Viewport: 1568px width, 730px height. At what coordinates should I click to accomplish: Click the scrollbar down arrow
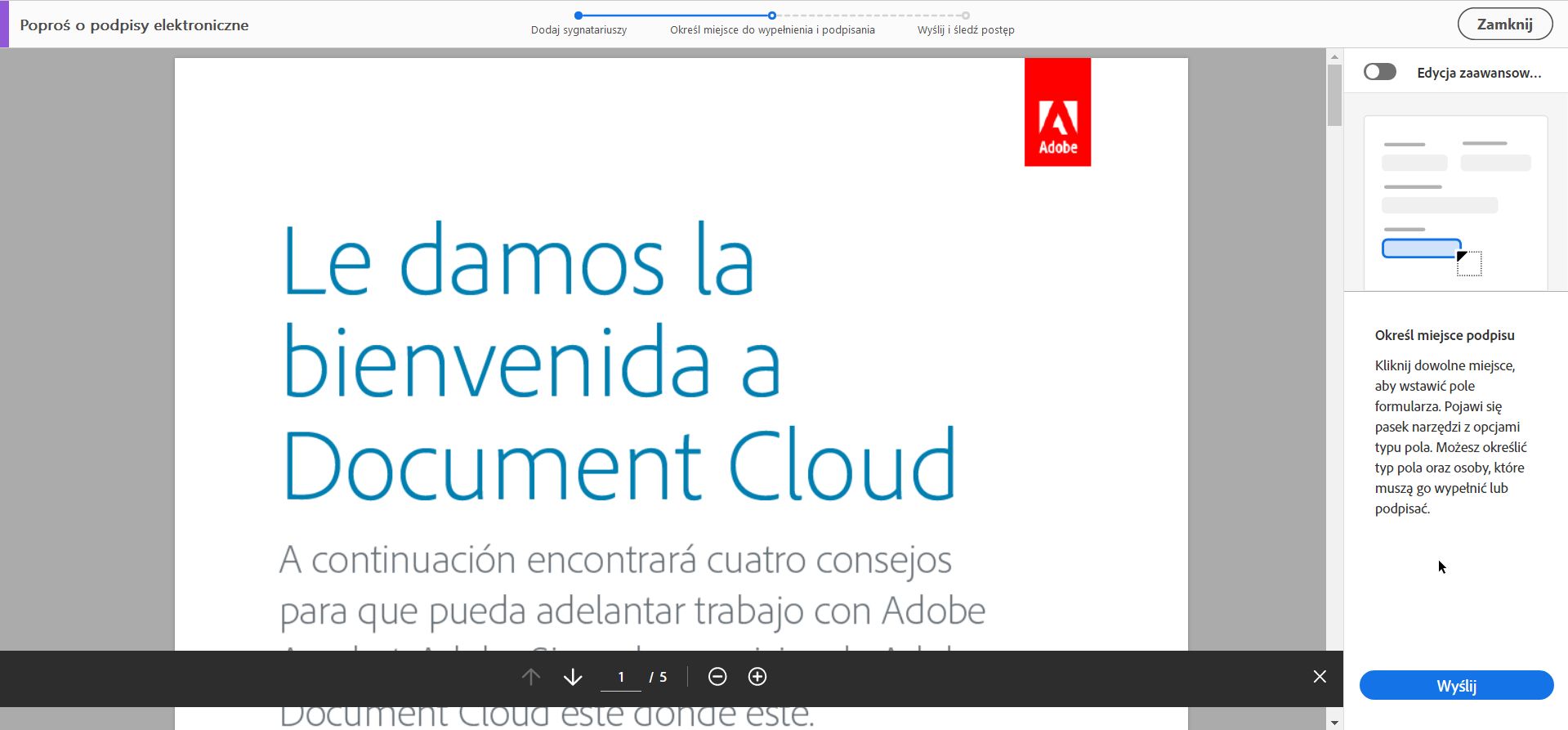1334,723
